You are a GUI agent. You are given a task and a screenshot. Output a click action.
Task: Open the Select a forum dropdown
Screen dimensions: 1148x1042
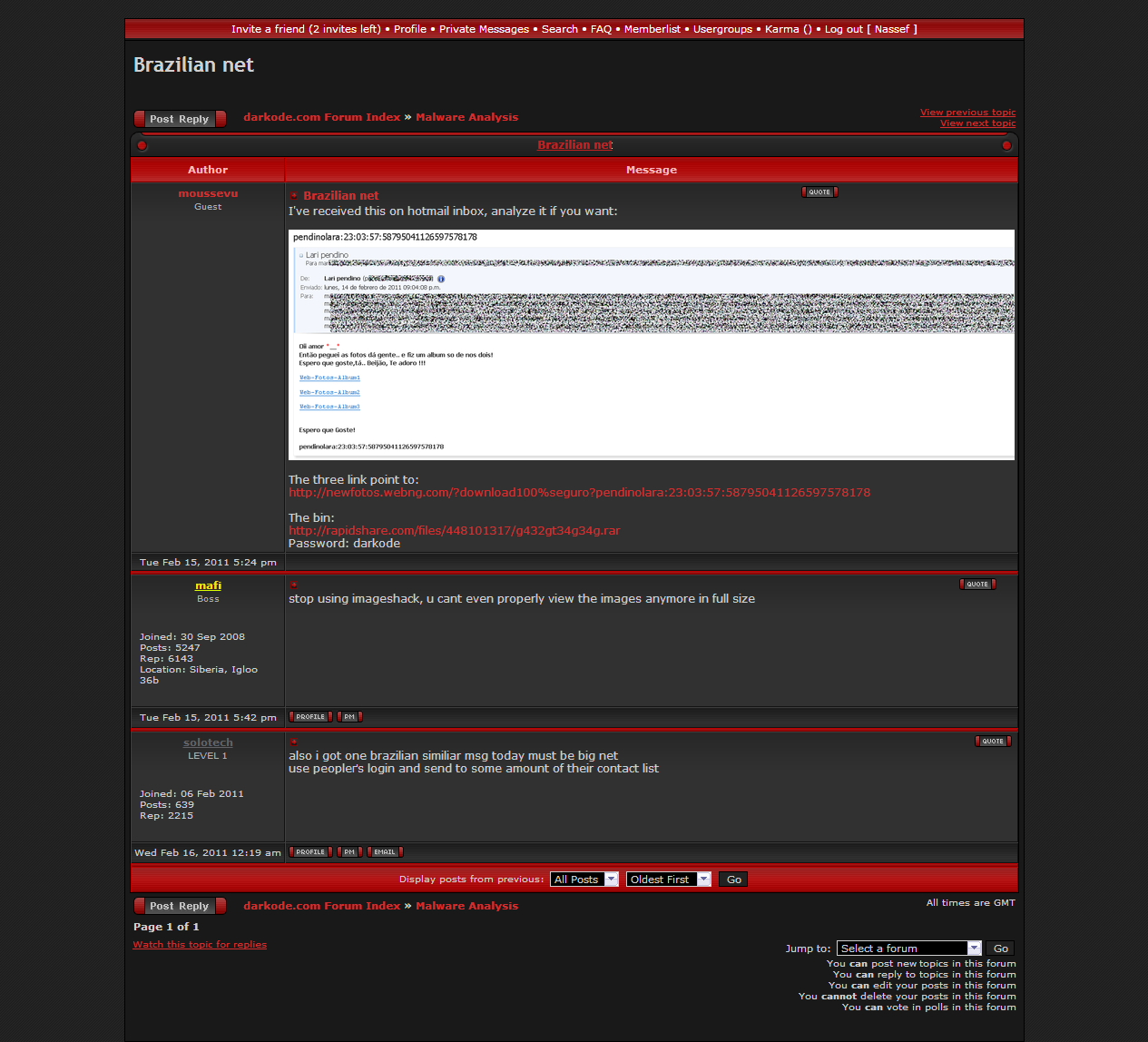tap(908, 949)
